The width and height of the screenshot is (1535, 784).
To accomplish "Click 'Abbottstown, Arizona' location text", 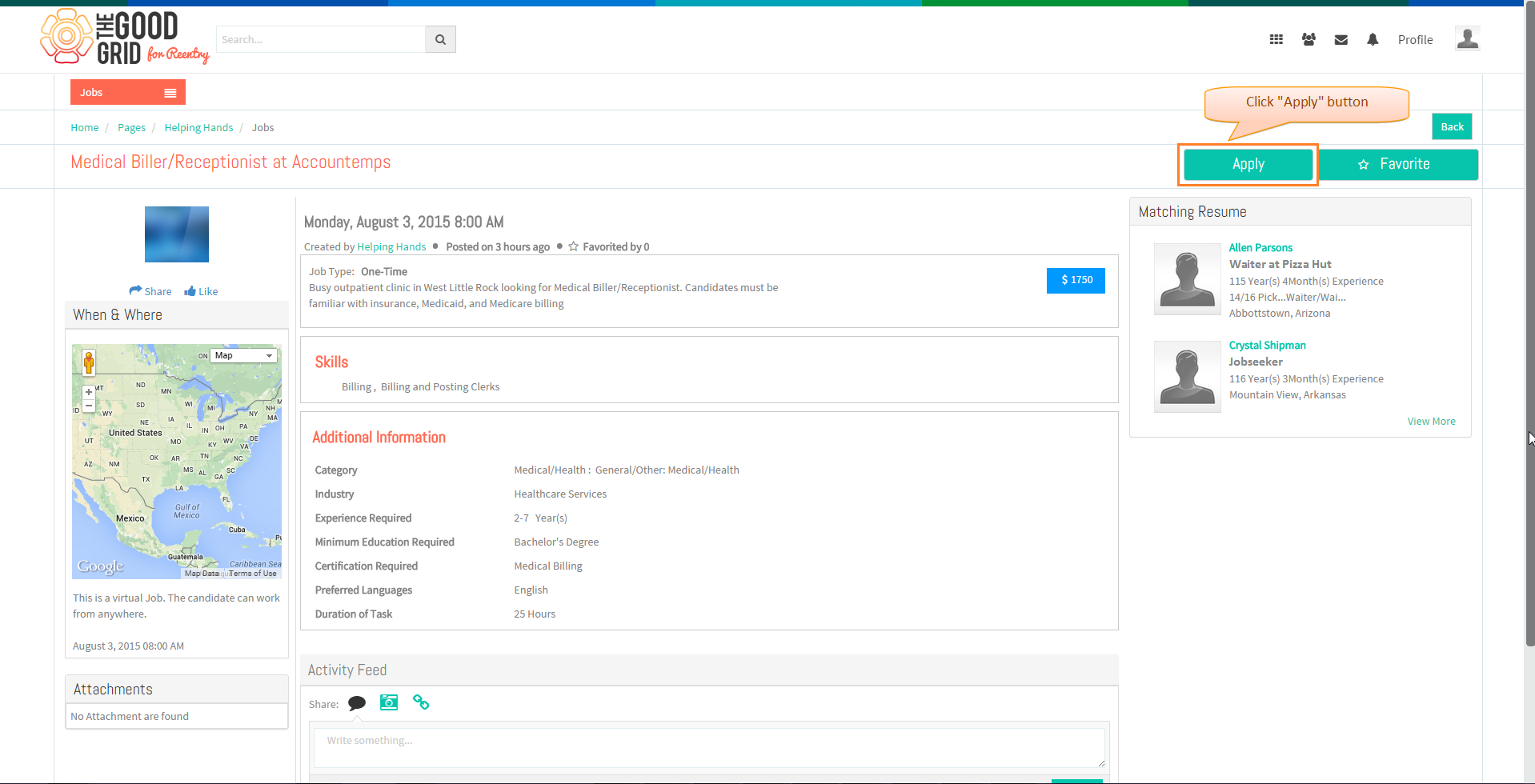I will coord(1280,313).
